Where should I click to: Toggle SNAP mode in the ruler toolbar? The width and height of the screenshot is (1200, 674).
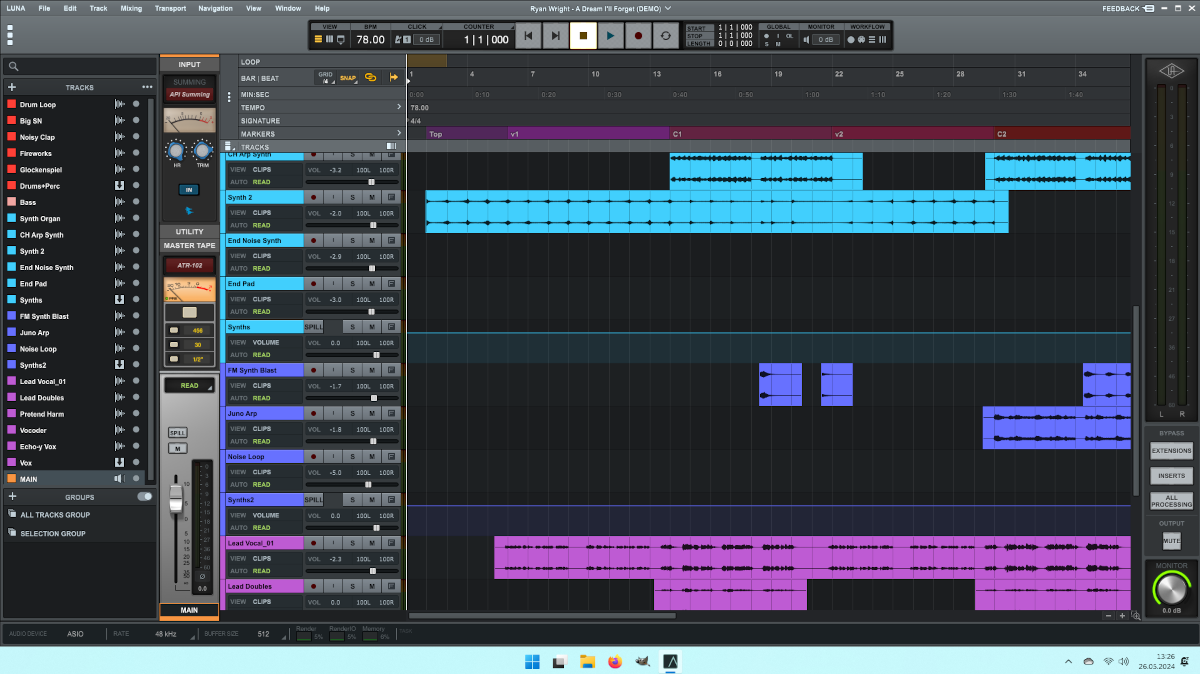point(348,77)
